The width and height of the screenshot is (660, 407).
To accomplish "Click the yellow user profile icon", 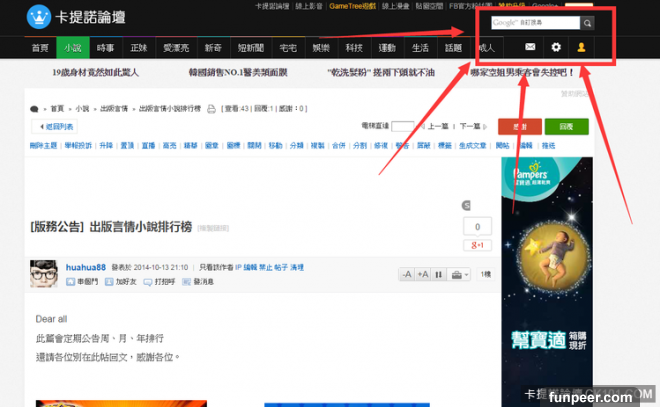I will click(x=581, y=47).
